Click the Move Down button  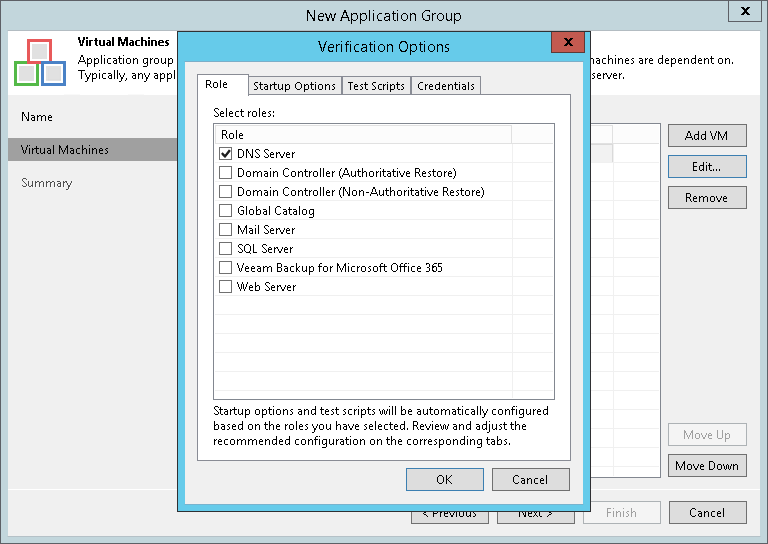tap(706, 466)
